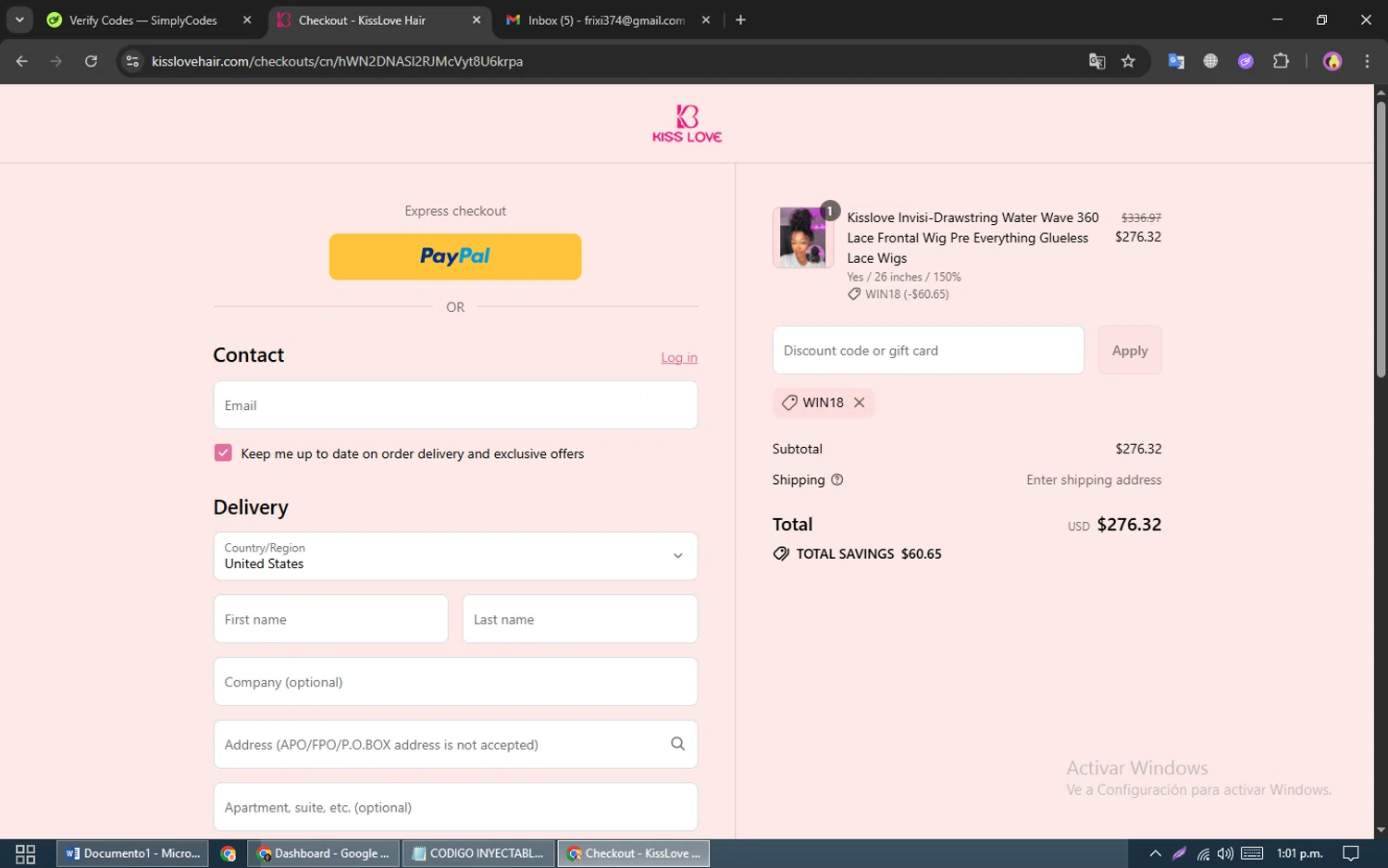Viewport: 1388px width, 868px height.
Task: Pay with the PayPal express button
Action: click(455, 256)
